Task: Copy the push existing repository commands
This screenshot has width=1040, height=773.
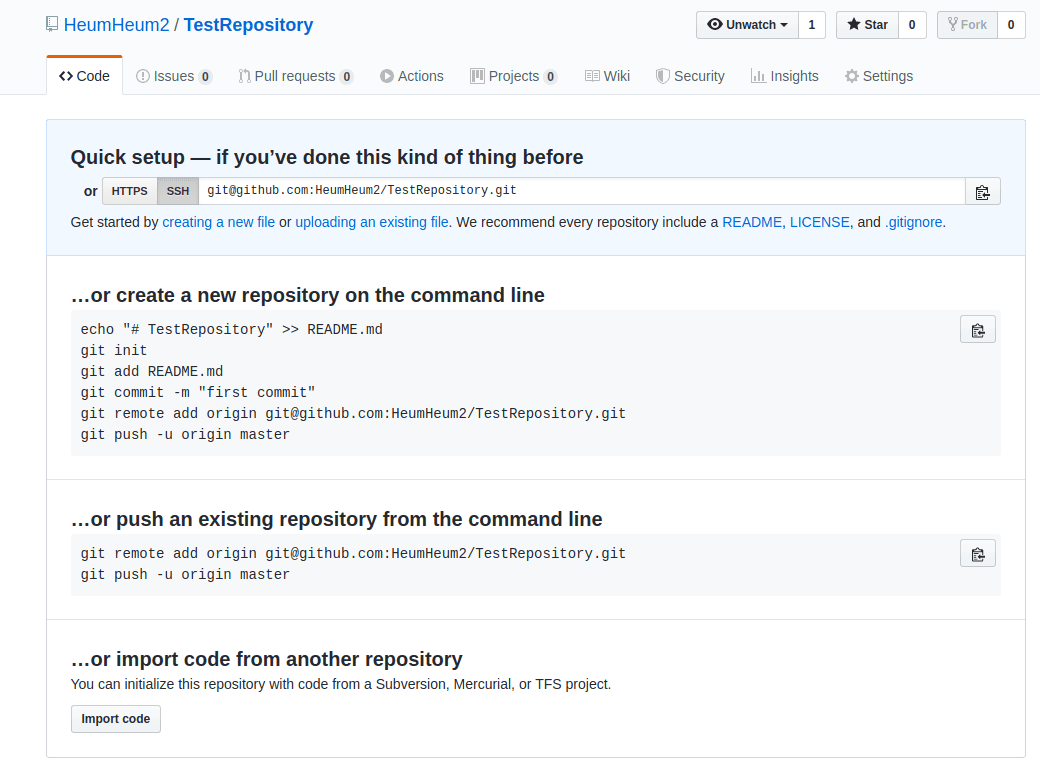Action: [x=977, y=554]
